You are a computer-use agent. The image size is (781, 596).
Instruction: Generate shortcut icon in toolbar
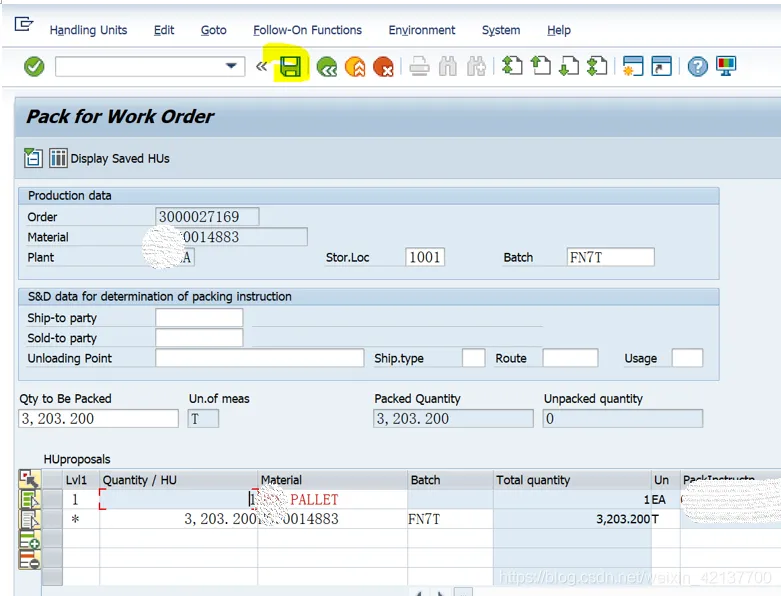point(661,66)
